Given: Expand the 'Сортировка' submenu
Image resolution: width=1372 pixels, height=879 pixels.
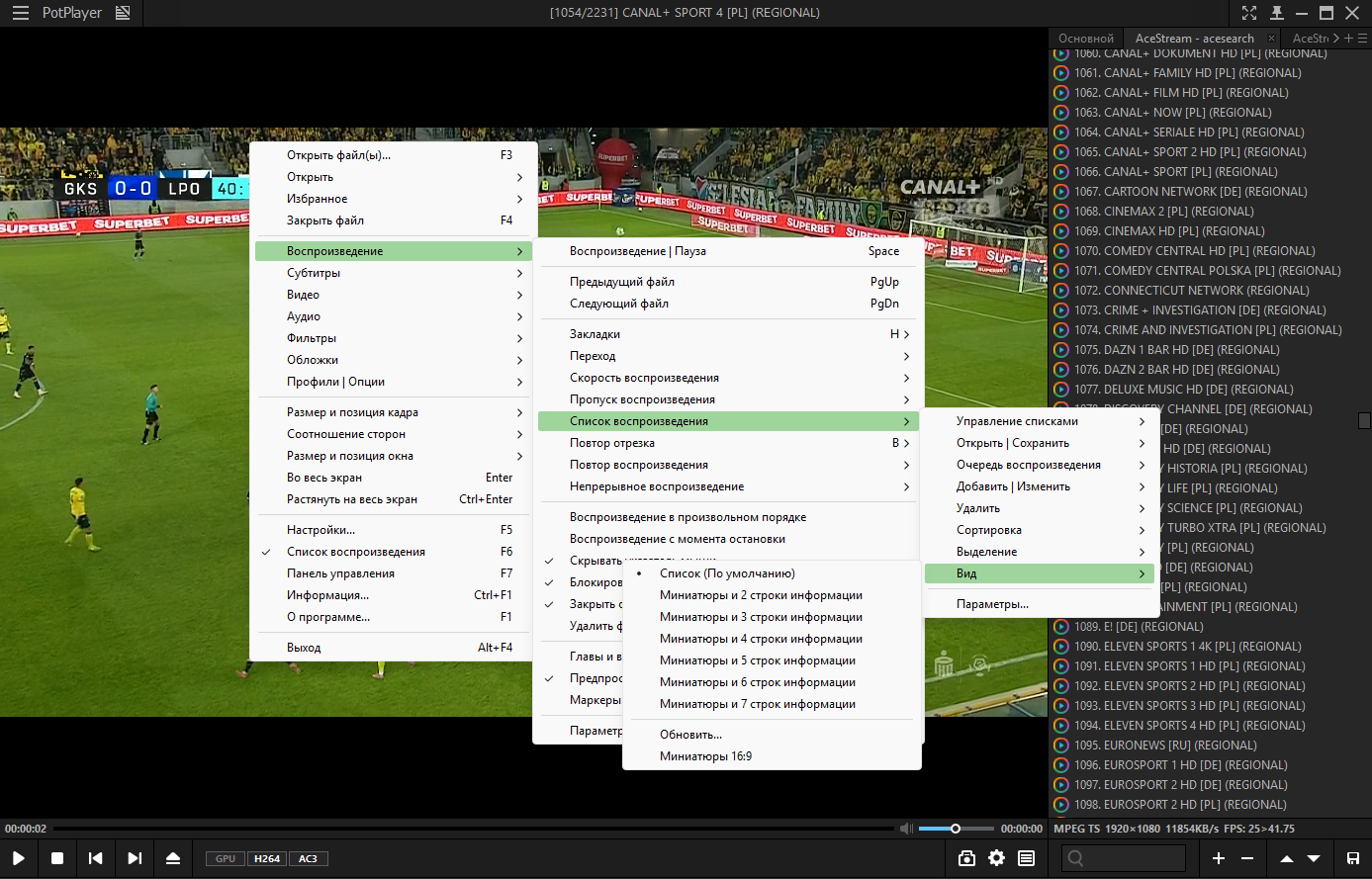Looking at the screenshot, I should 989,530.
